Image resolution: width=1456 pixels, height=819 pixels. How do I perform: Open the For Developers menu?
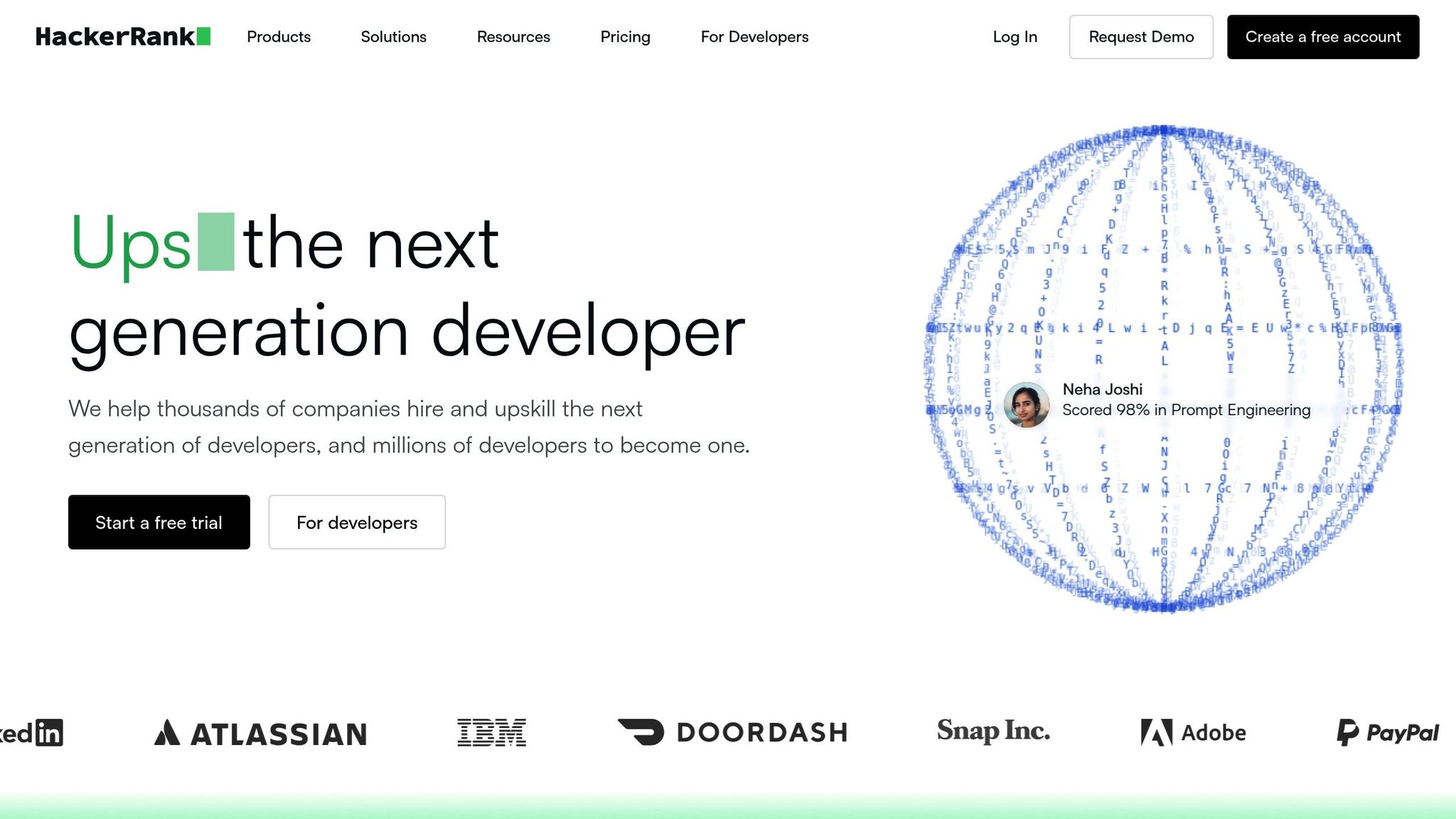755,37
